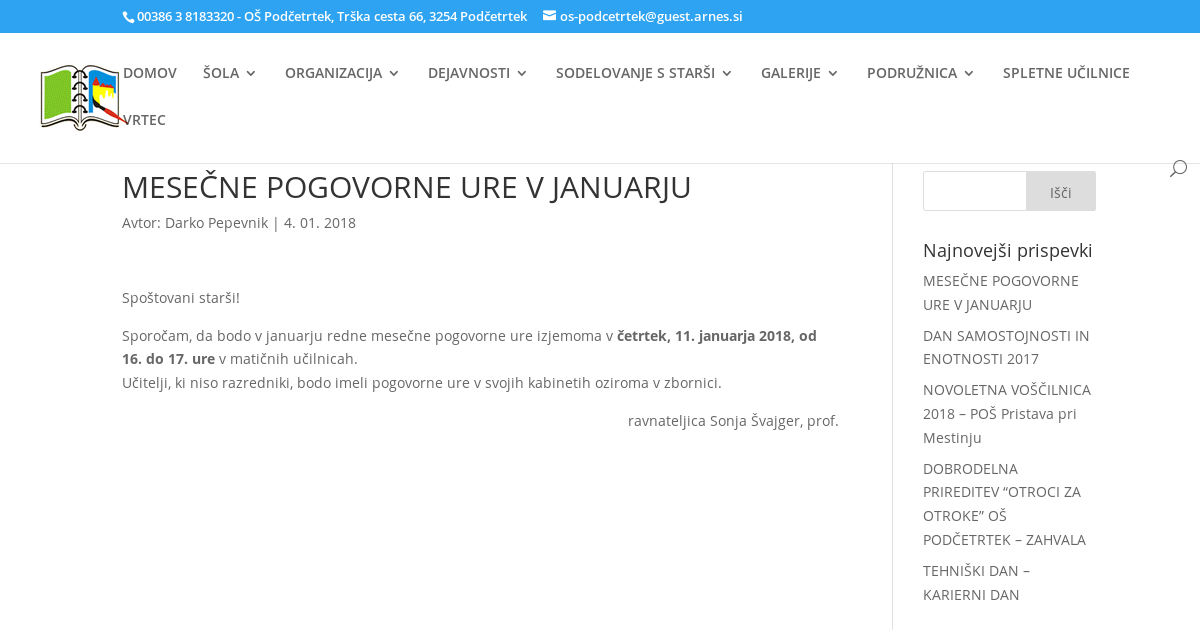Go to DOMOV menu item

[x=150, y=73]
